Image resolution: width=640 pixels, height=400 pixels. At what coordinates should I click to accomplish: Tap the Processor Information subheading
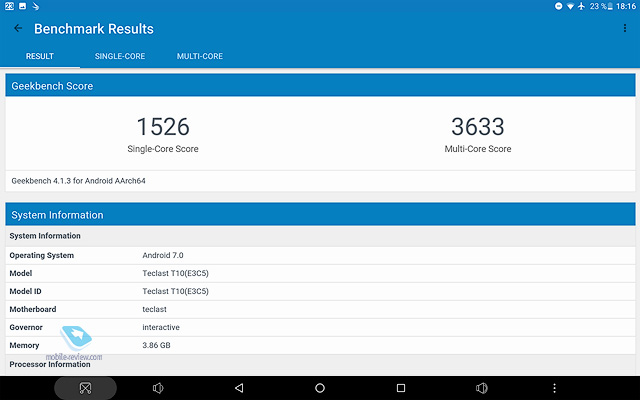(50, 364)
